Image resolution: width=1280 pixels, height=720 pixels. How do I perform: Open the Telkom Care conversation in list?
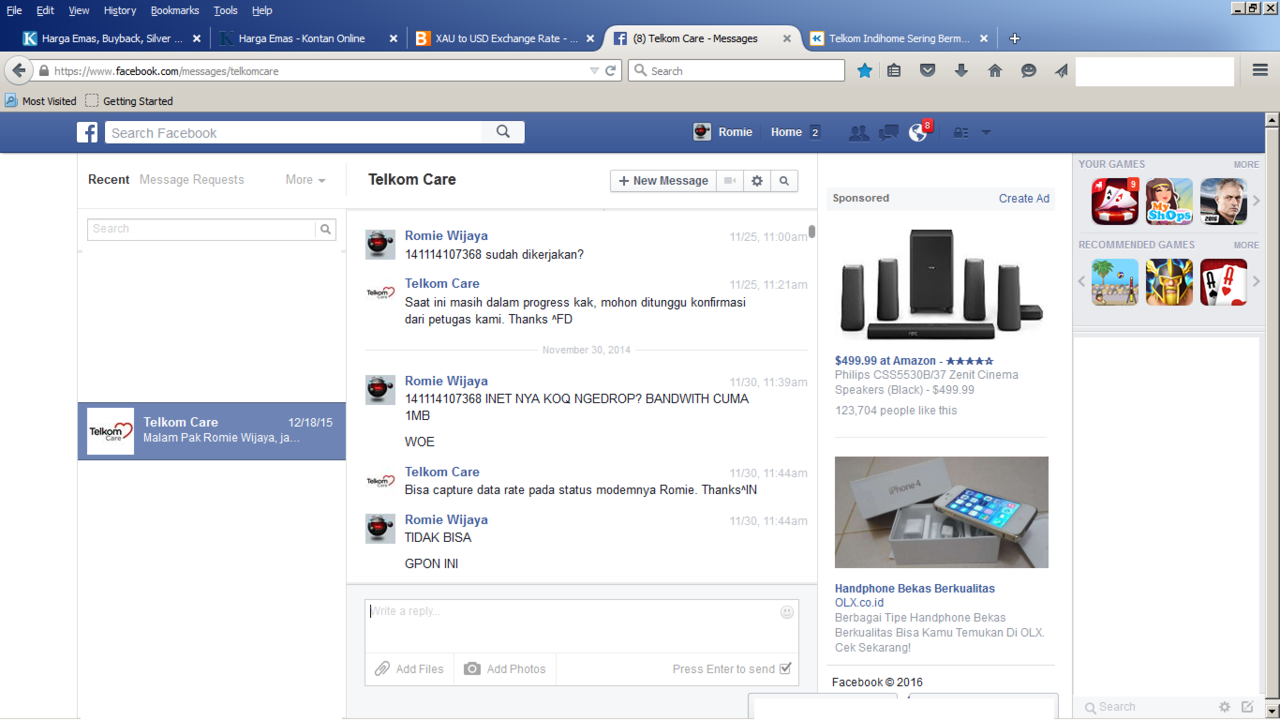pos(212,431)
